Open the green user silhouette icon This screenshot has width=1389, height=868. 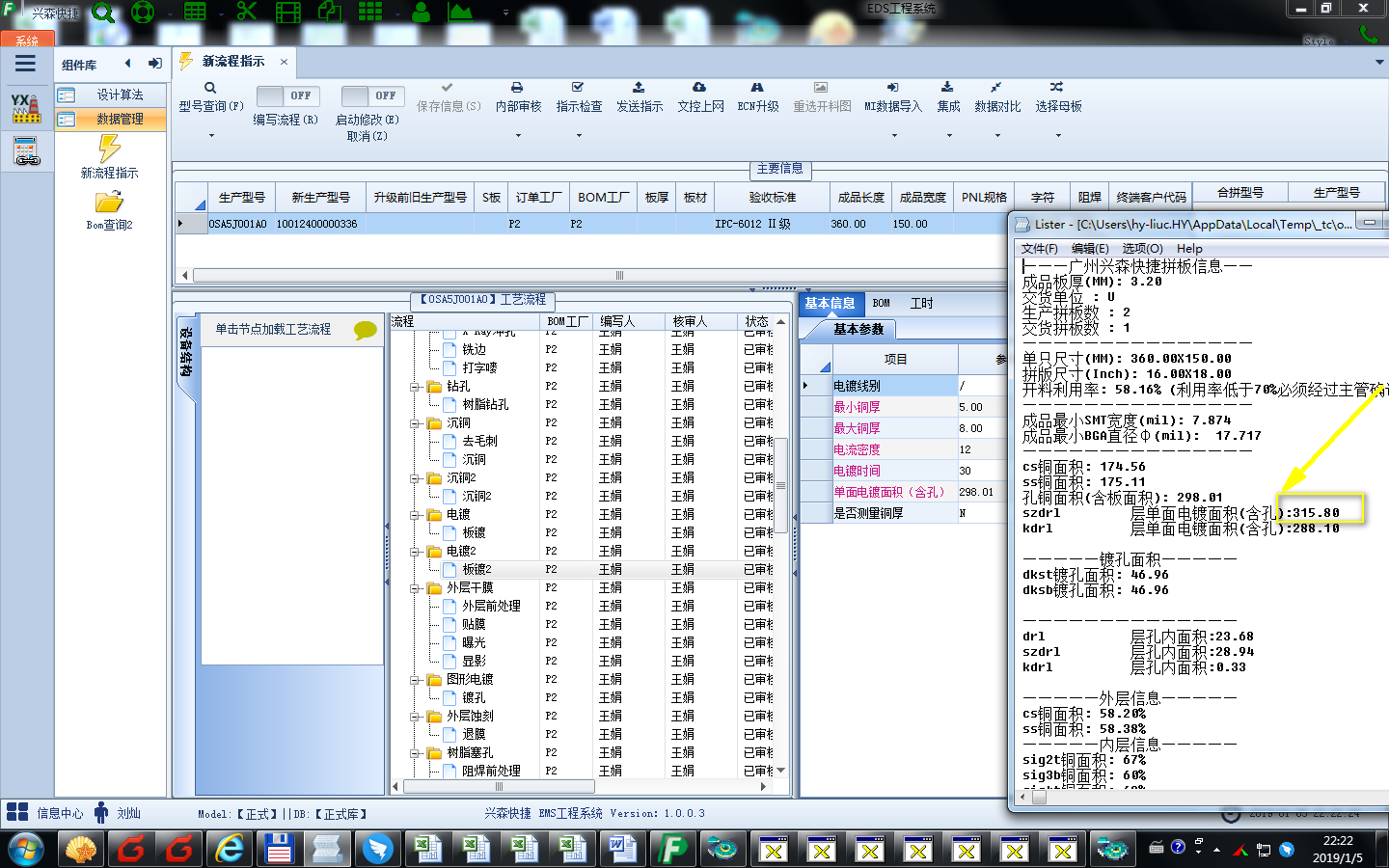[422, 13]
